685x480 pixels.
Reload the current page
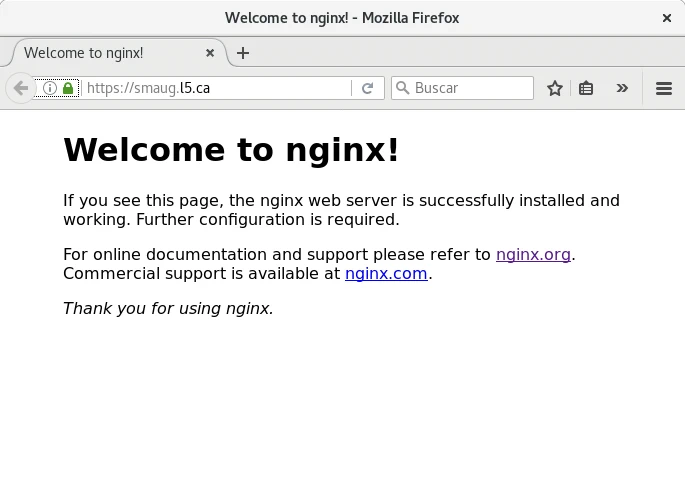coord(367,88)
